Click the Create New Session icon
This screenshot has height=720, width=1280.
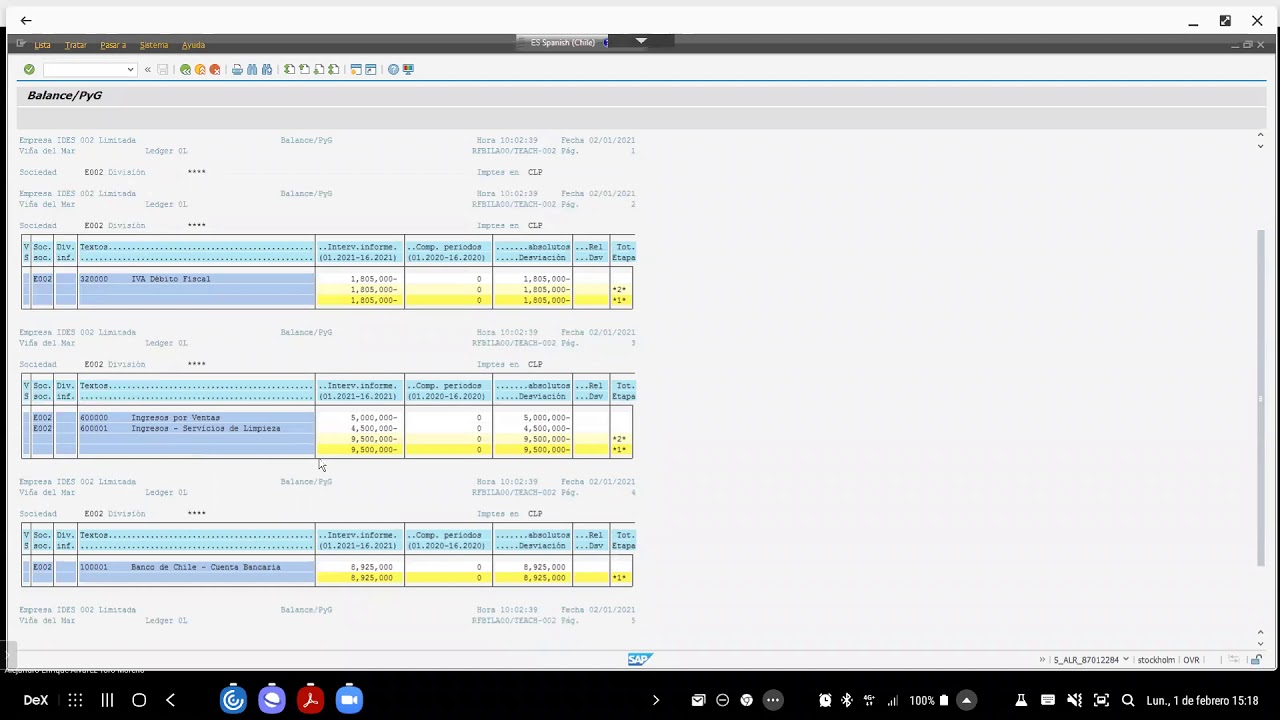[356, 69]
